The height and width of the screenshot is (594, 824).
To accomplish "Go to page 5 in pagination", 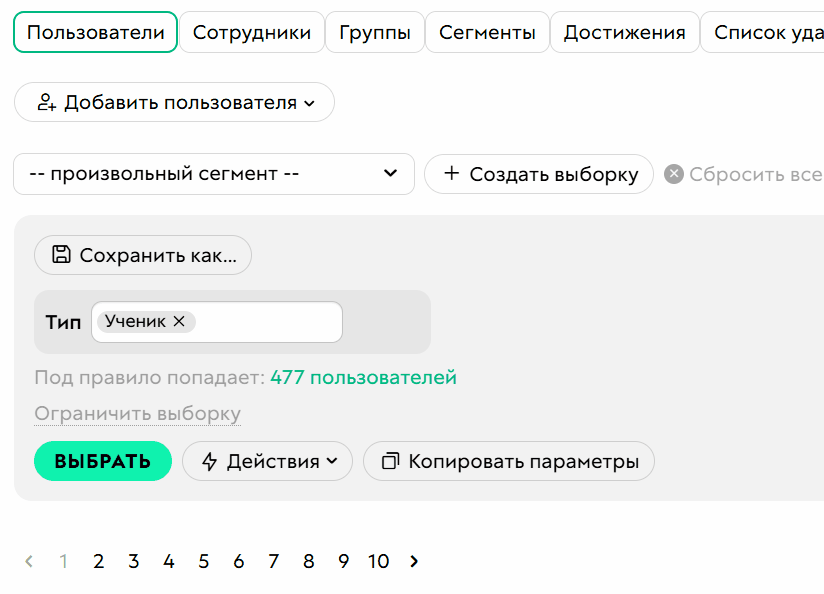I will [203, 562].
